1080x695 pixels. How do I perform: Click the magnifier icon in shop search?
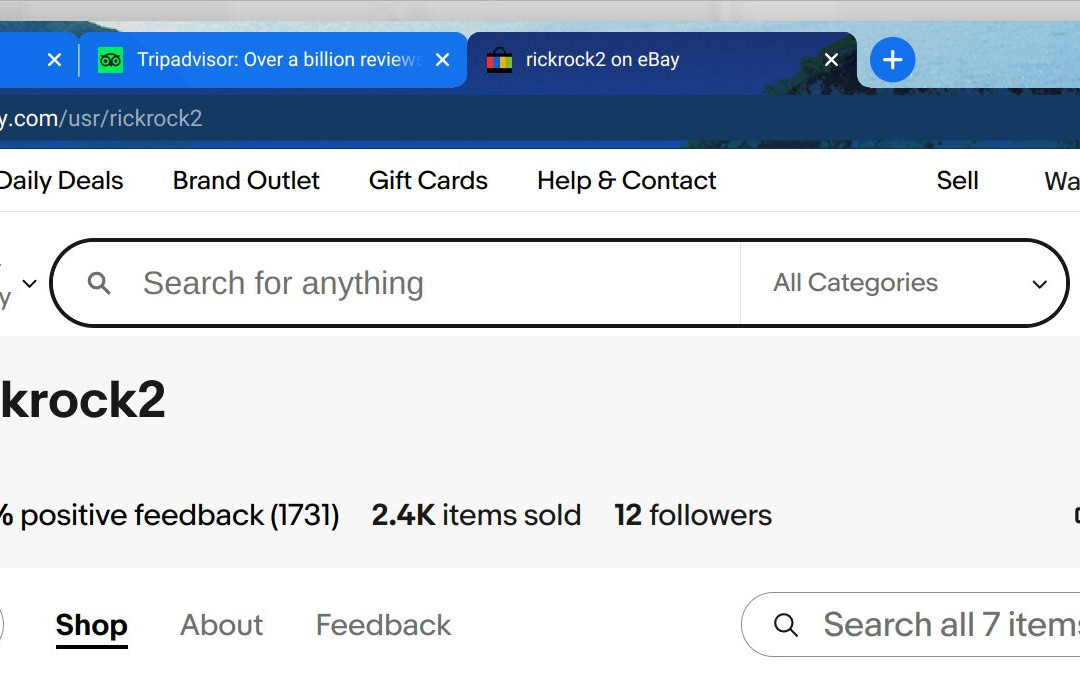pyautogui.click(x=787, y=625)
